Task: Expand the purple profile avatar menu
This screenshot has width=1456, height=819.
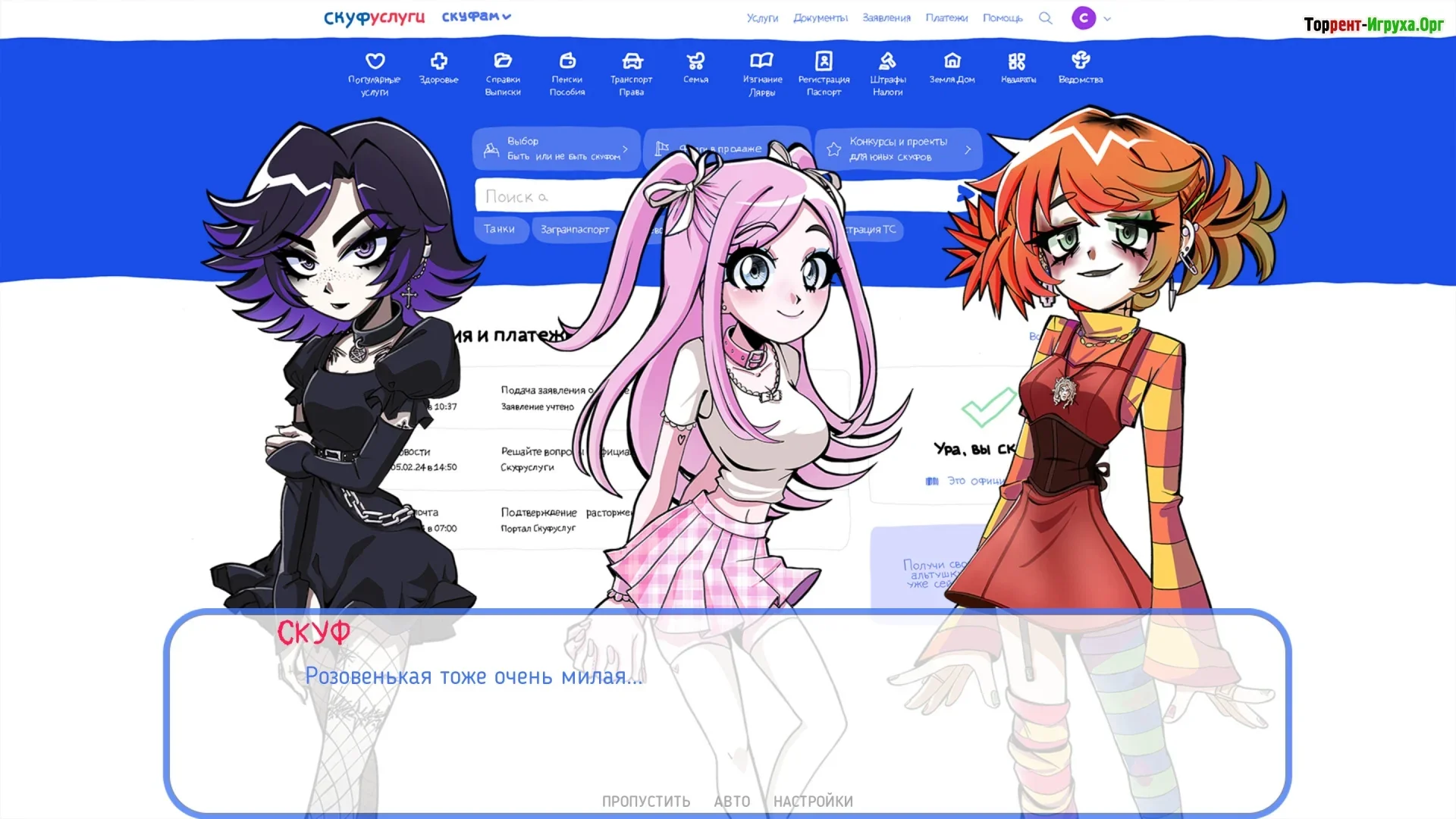Action: click(x=1091, y=17)
